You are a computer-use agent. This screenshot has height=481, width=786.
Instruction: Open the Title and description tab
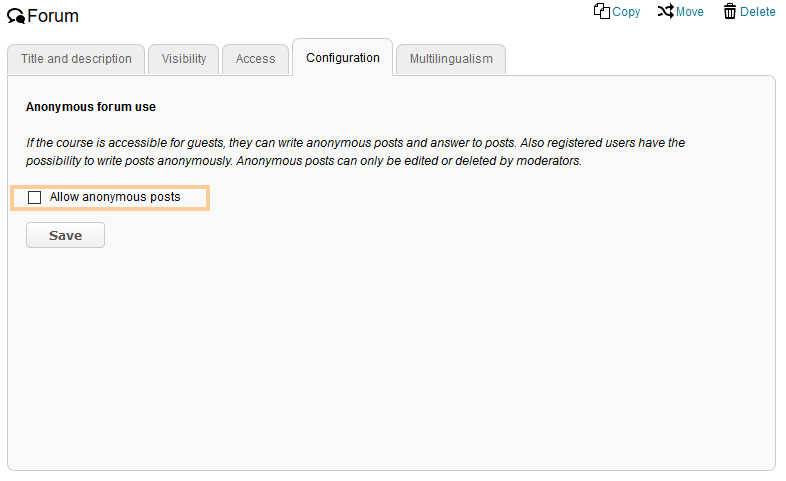[x=76, y=59]
